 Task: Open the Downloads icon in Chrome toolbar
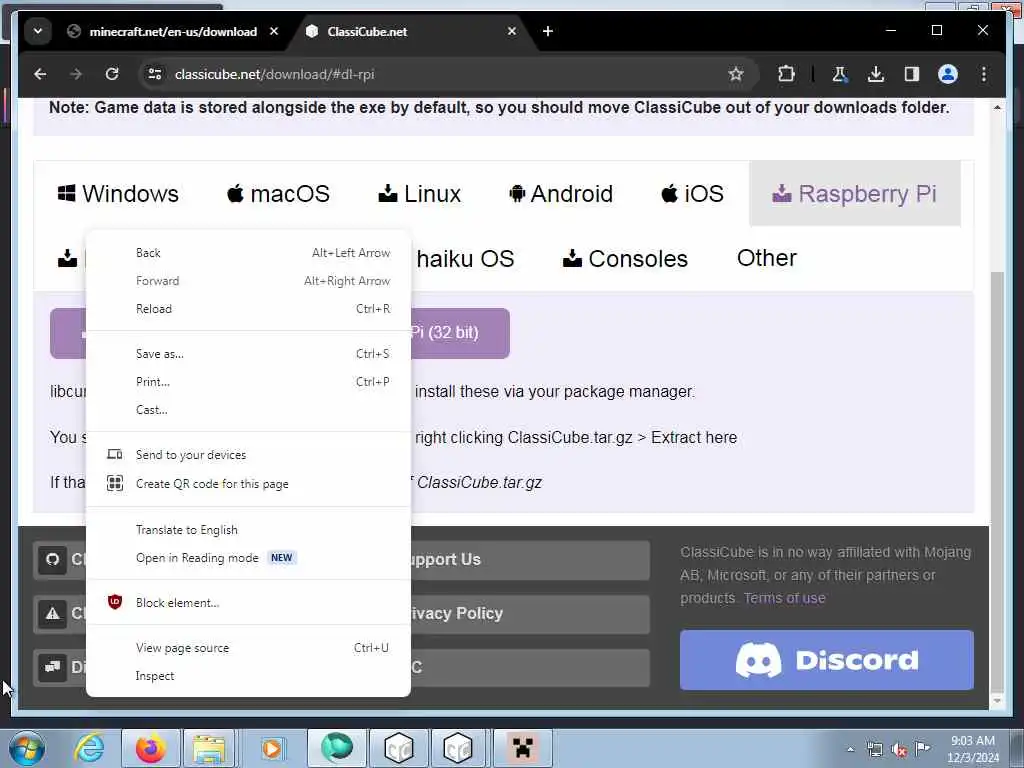pyautogui.click(x=876, y=74)
